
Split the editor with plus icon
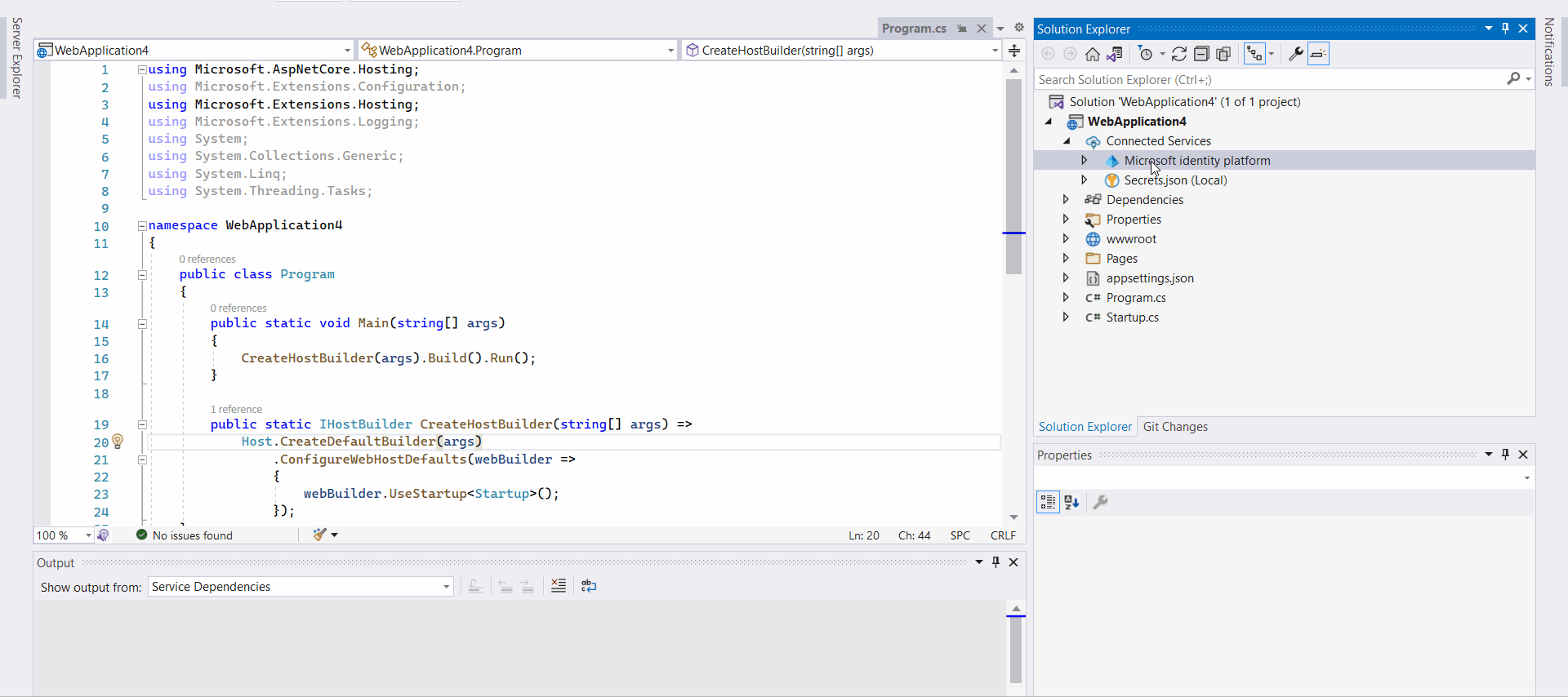(1014, 51)
